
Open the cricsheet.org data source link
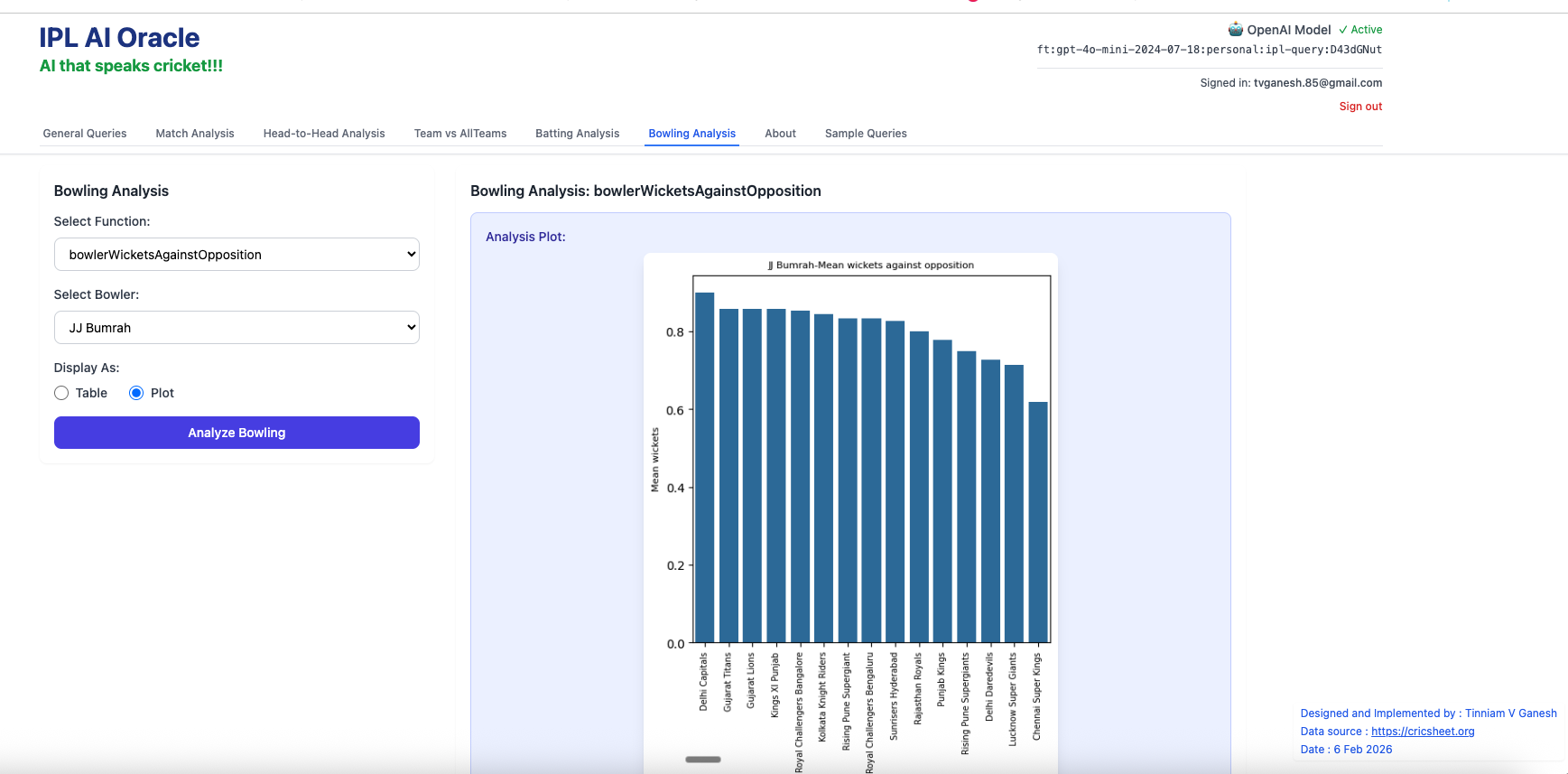pyautogui.click(x=1423, y=732)
